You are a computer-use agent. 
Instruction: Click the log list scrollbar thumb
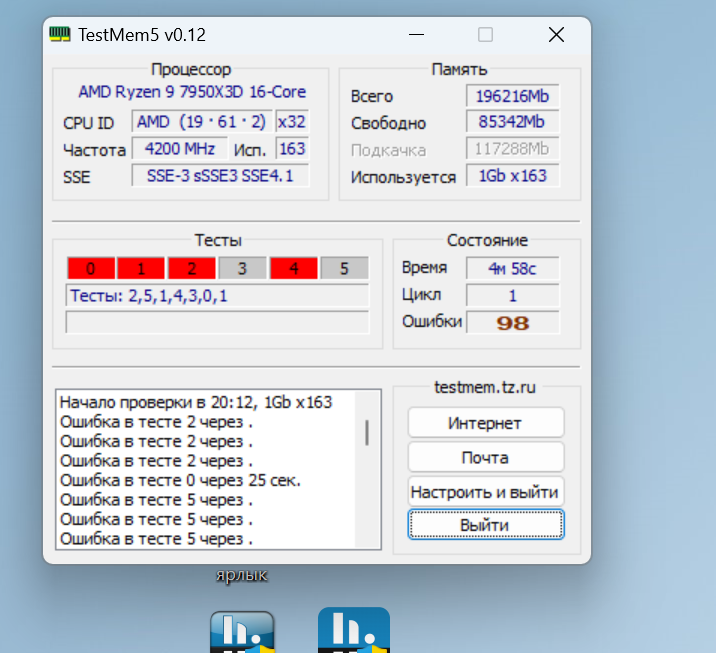[367, 432]
